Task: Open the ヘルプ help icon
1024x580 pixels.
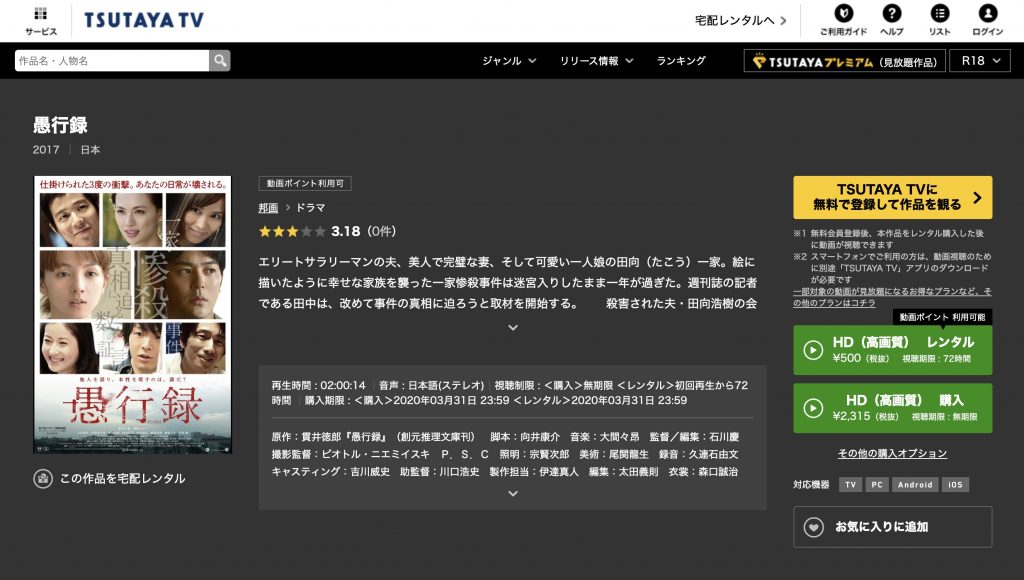Action: 891,14
